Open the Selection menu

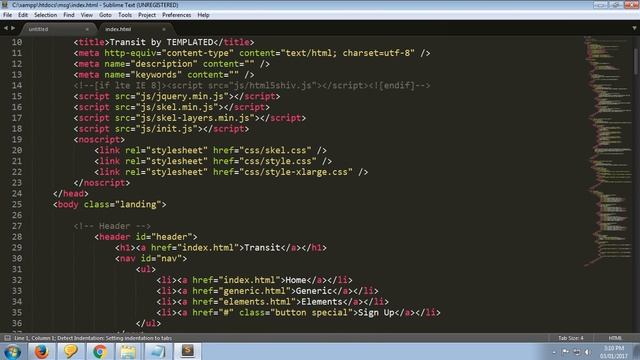coord(45,15)
